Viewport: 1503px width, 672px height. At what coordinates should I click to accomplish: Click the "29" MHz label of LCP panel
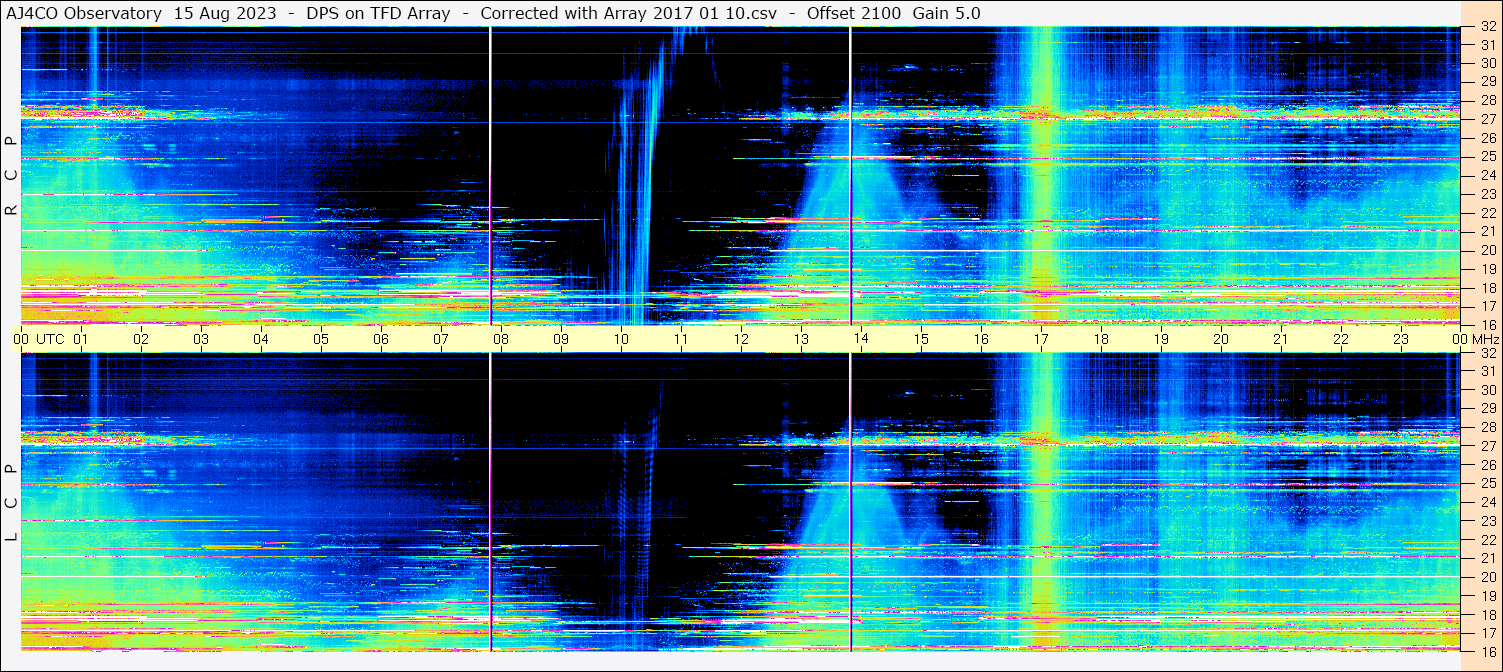pos(1488,409)
